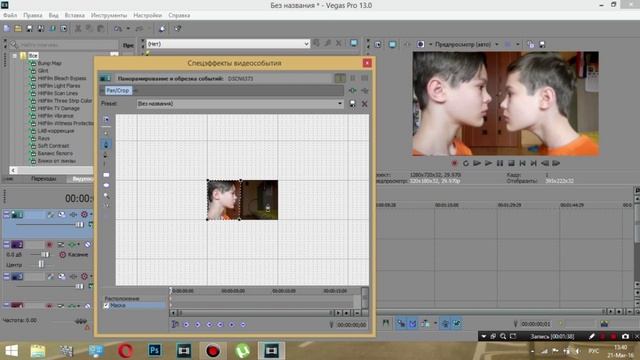Image resolution: width=640 pixels, height=360 pixels.
Task: Click the go to start button
Action: coord(522,163)
